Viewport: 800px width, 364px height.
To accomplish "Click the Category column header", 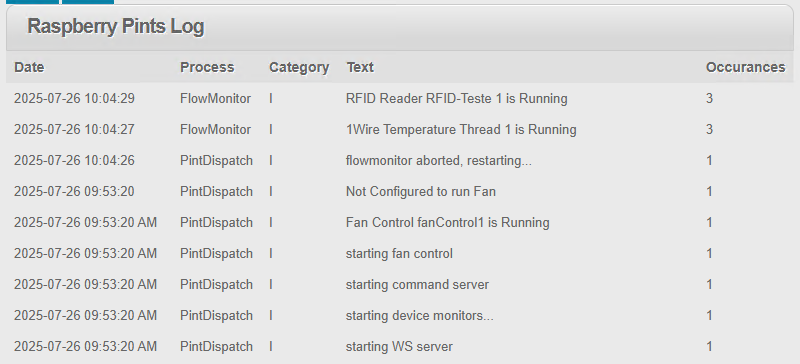I will 299,68.
